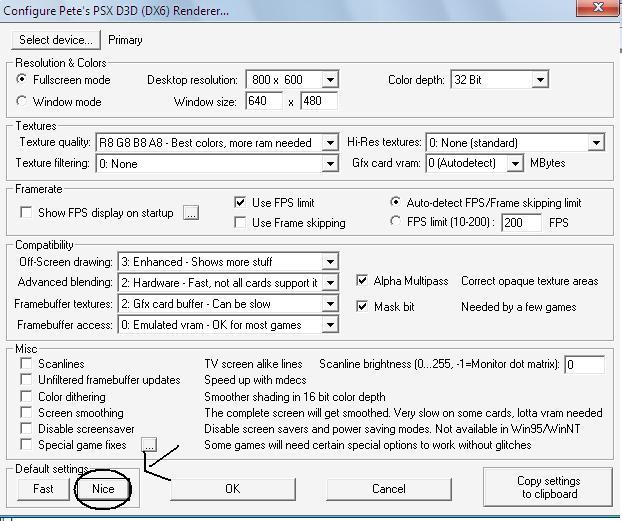Click the 'Primary' device label
622x521 pixels.
(125, 40)
